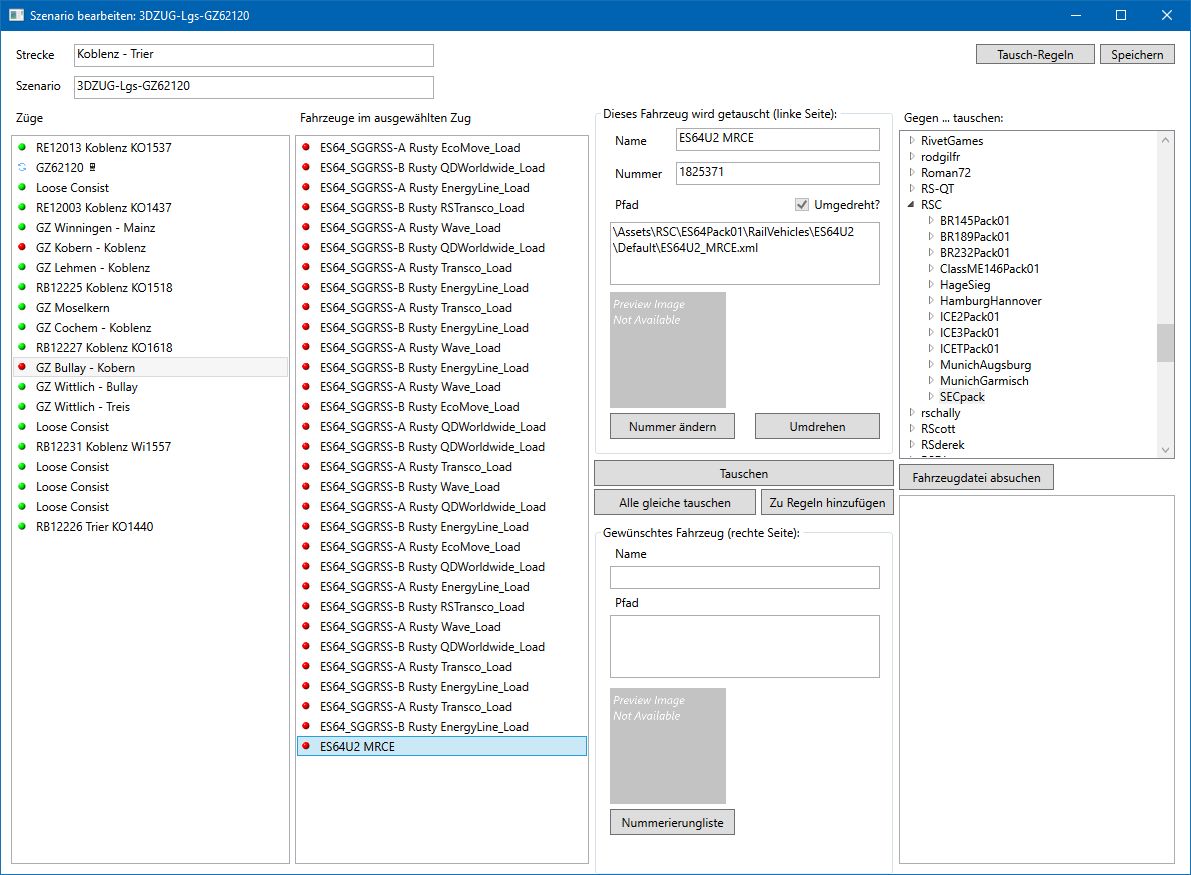Click the red dot next to ES64U2 MRCE

pyautogui.click(x=306, y=747)
